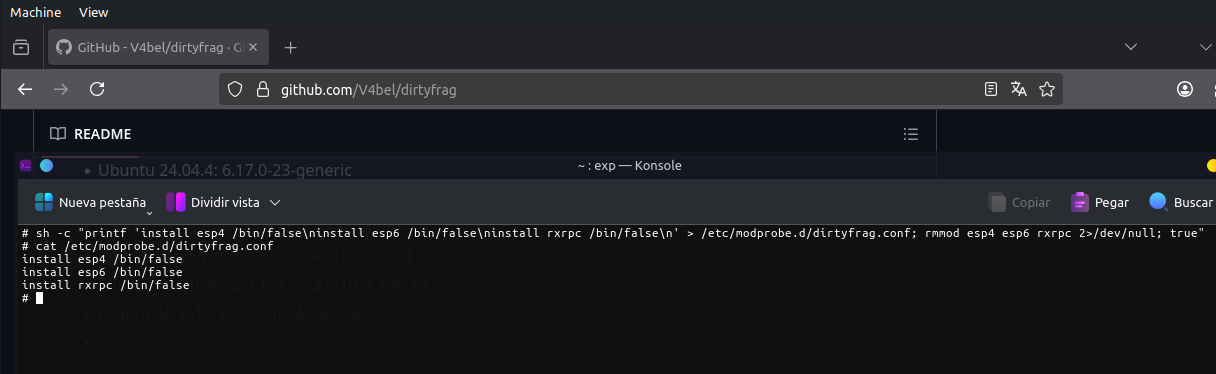This screenshot has height=374, width=1216.
Task: Click the Ubuntu 24.04.4 list entry
Action: pos(225,170)
